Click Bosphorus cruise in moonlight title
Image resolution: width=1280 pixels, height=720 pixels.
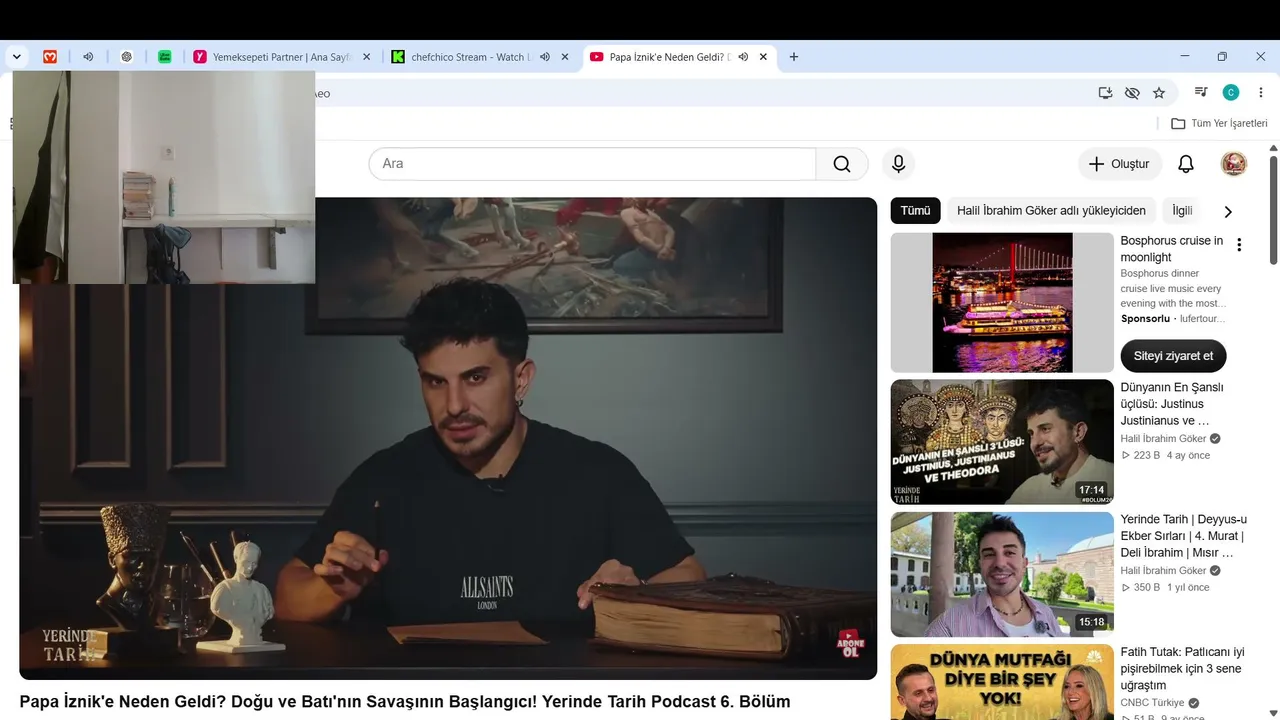(x=1172, y=249)
